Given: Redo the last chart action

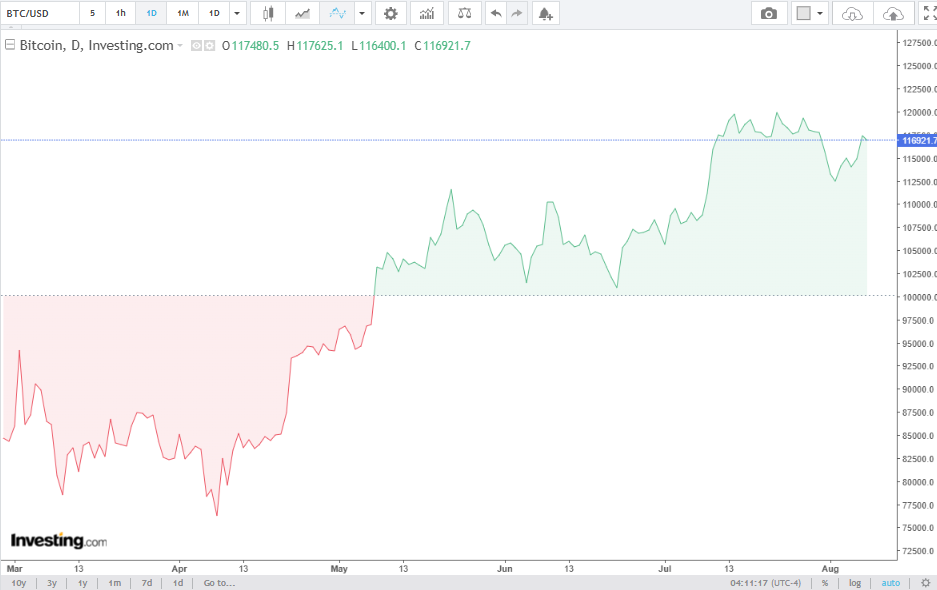Looking at the screenshot, I should coord(517,13).
